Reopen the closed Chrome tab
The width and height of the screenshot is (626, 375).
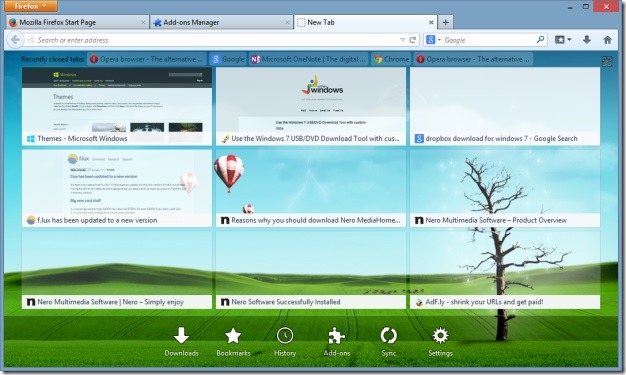coord(391,59)
